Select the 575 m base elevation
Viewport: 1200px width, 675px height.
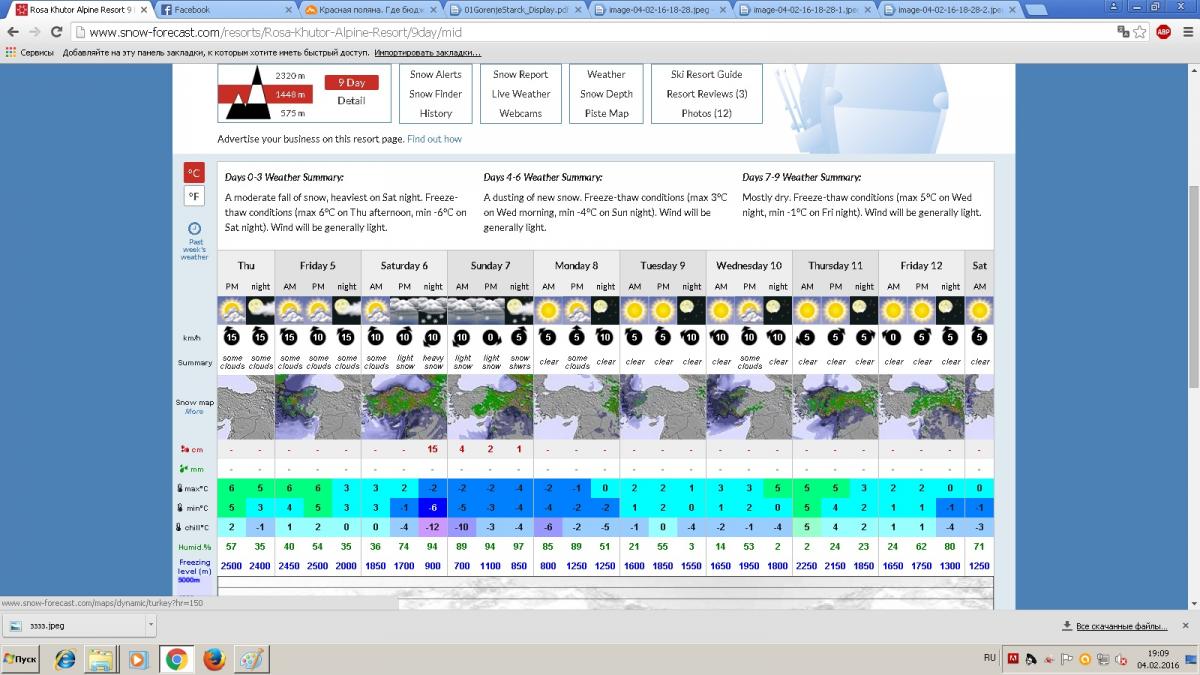tap(292, 113)
